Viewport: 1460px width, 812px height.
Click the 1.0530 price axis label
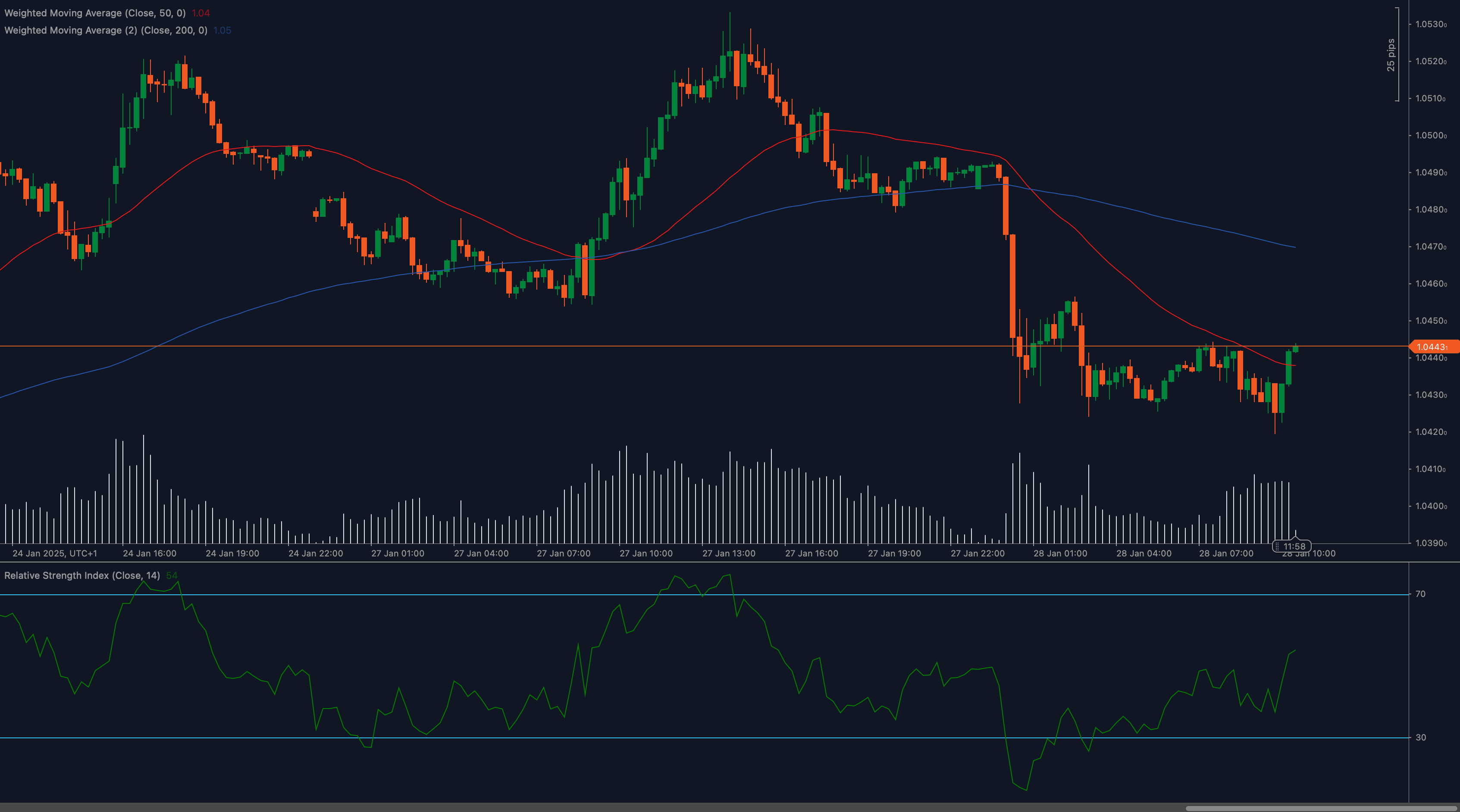1431,25
